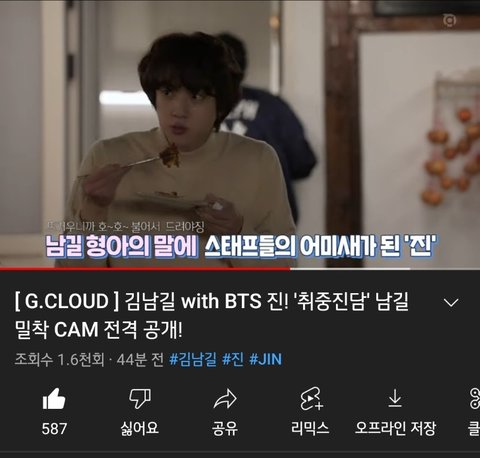Select the 리믹스 remix label

tap(310, 428)
